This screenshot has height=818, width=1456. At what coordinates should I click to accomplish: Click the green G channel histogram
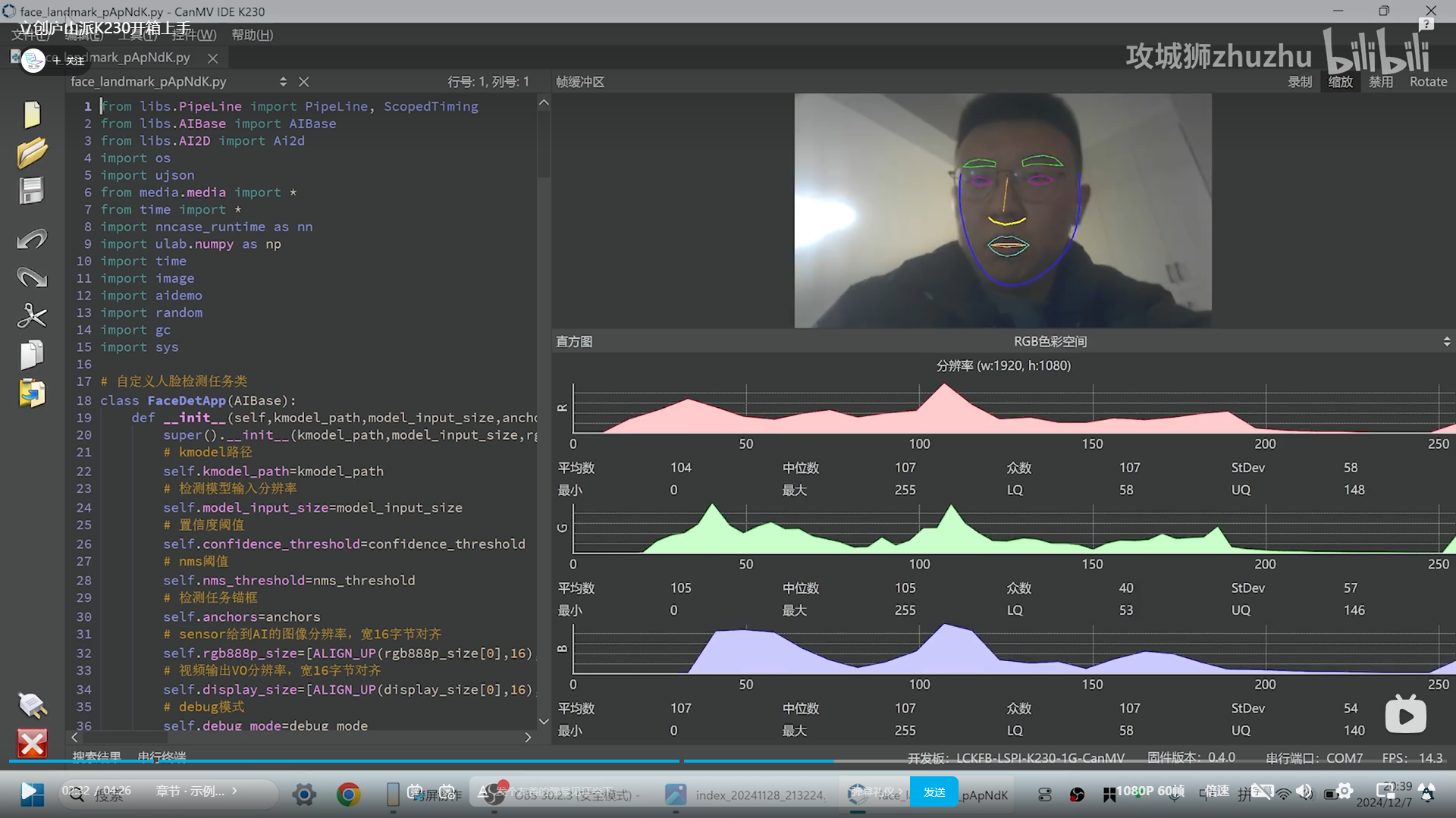click(x=1014, y=529)
